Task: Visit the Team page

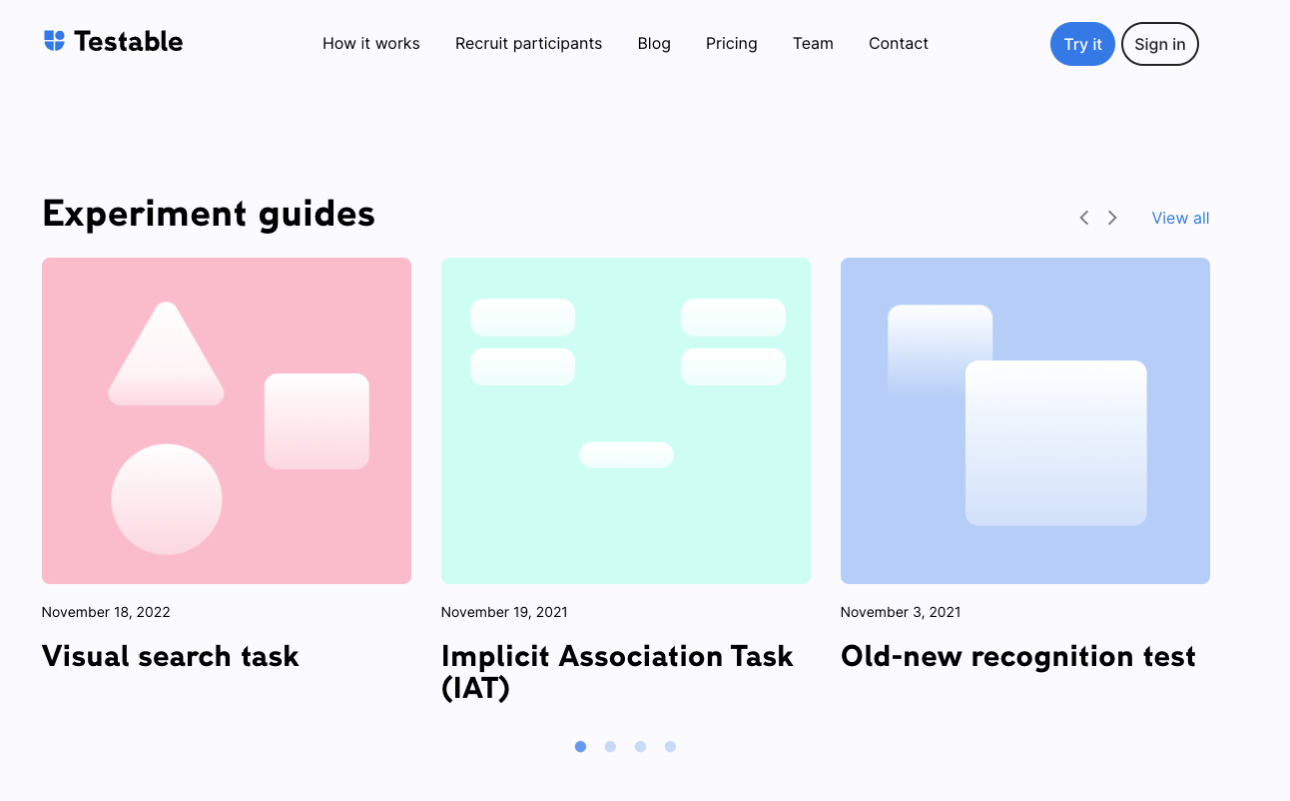Action: pos(813,43)
